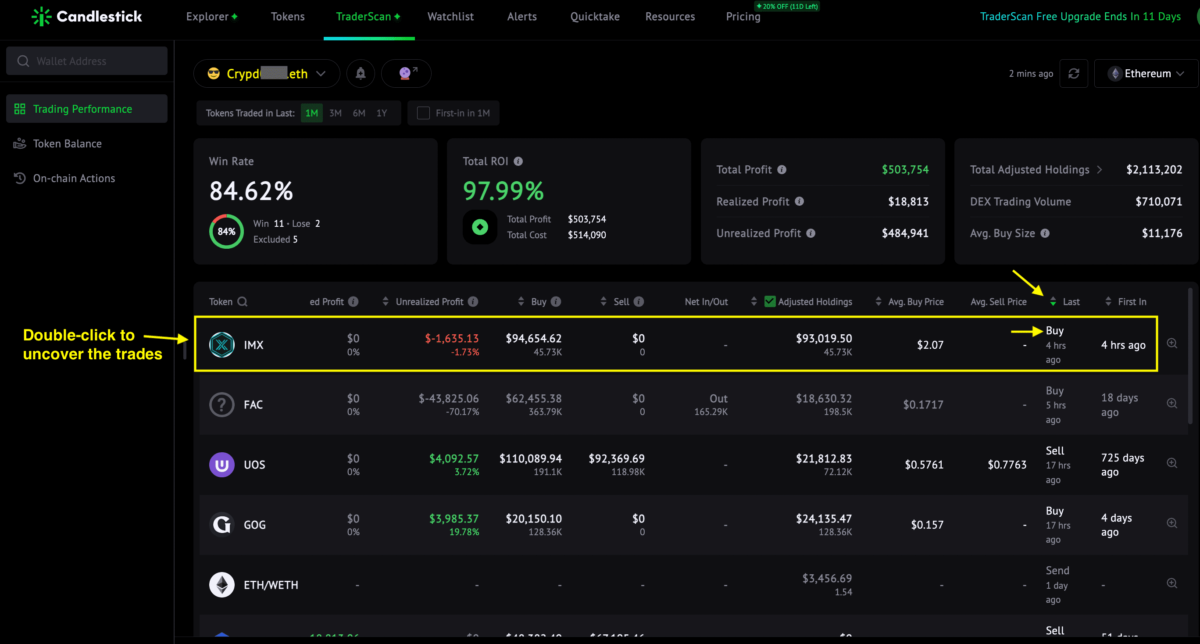Click the zoom icon in the ETH/WETH row

click(1172, 583)
